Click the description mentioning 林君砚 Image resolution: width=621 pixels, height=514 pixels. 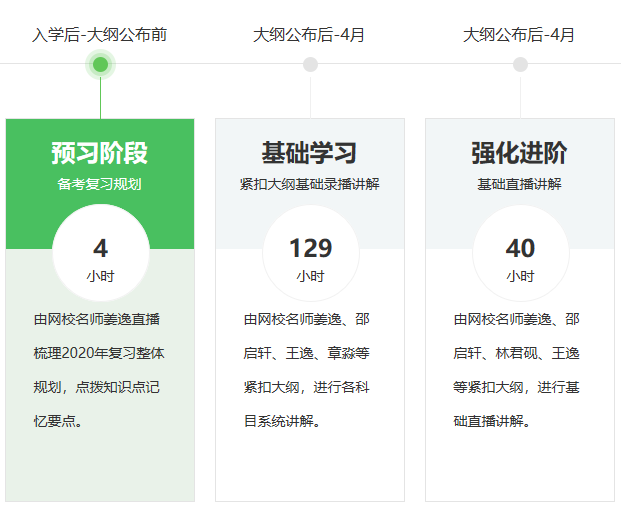click(520, 370)
